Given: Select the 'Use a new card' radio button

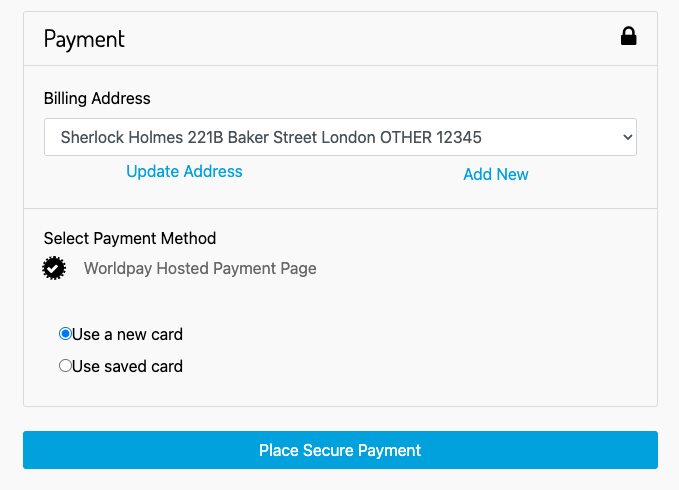Looking at the screenshot, I should tap(65, 334).
